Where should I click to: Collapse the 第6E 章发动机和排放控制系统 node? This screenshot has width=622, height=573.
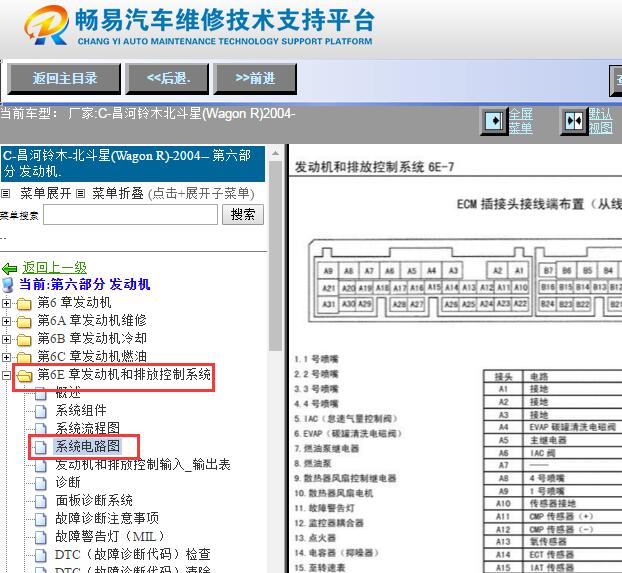[6, 375]
